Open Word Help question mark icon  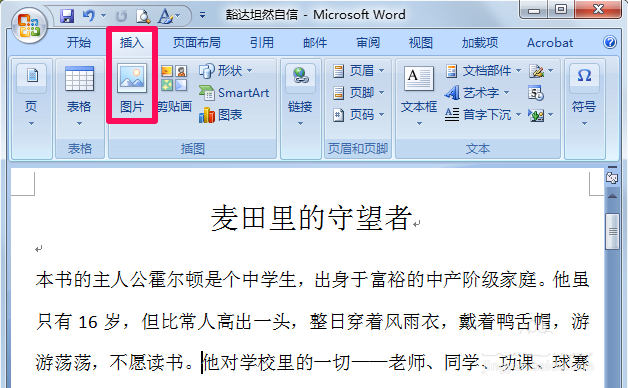pyautogui.click(x=610, y=42)
